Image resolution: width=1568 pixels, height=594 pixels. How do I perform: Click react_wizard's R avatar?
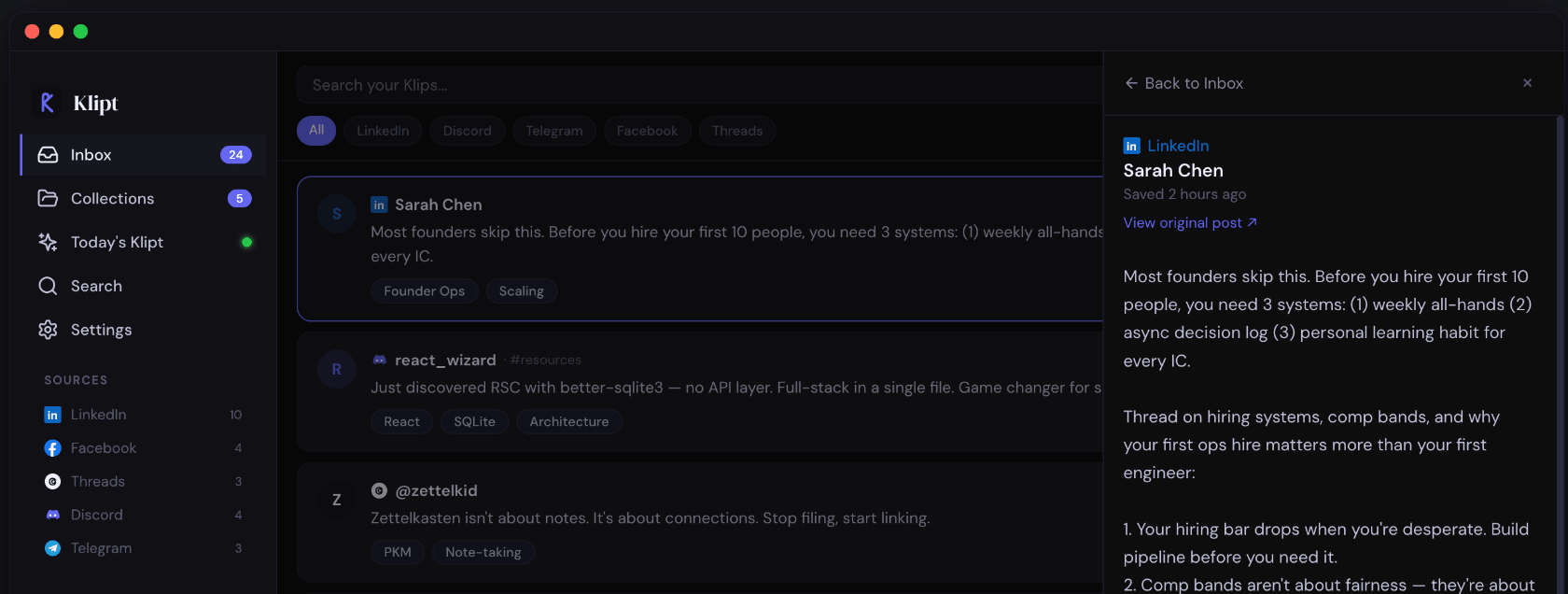(x=337, y=370)
